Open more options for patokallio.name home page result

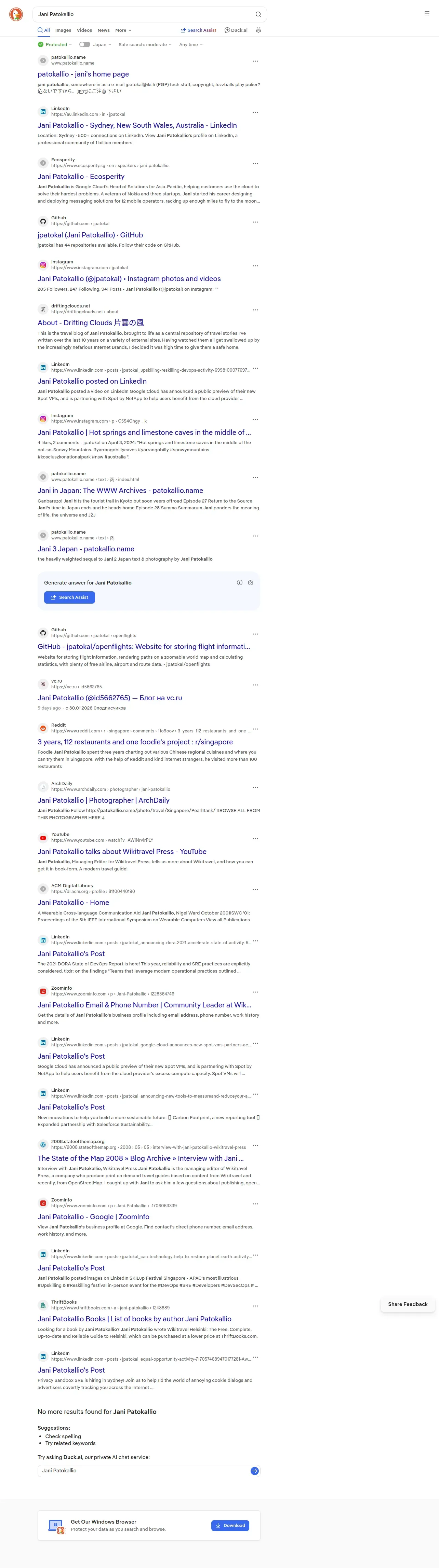pyautogui.click(x=255, y=61)
